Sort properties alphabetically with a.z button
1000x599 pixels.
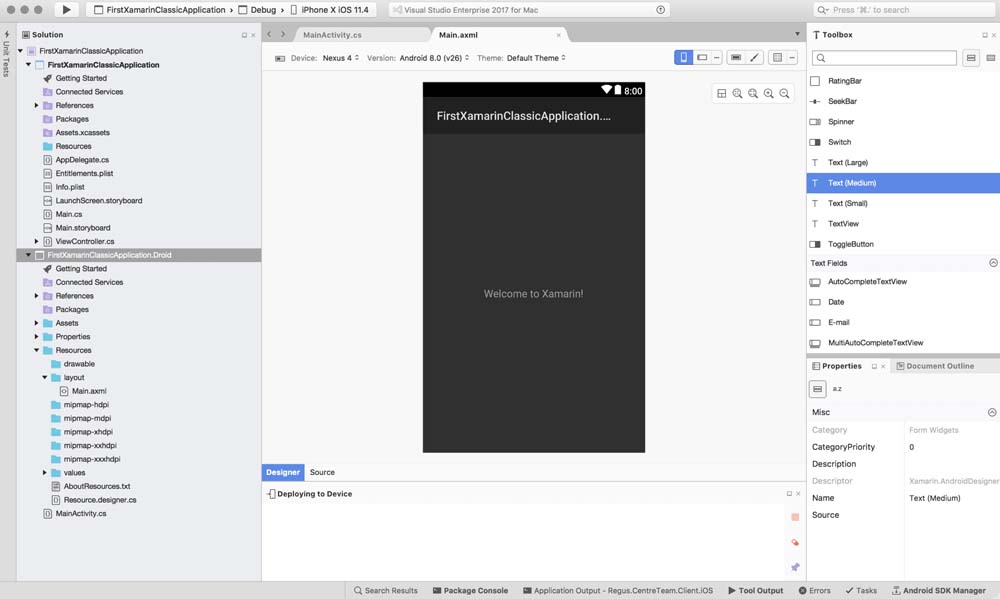coord(837,388)
